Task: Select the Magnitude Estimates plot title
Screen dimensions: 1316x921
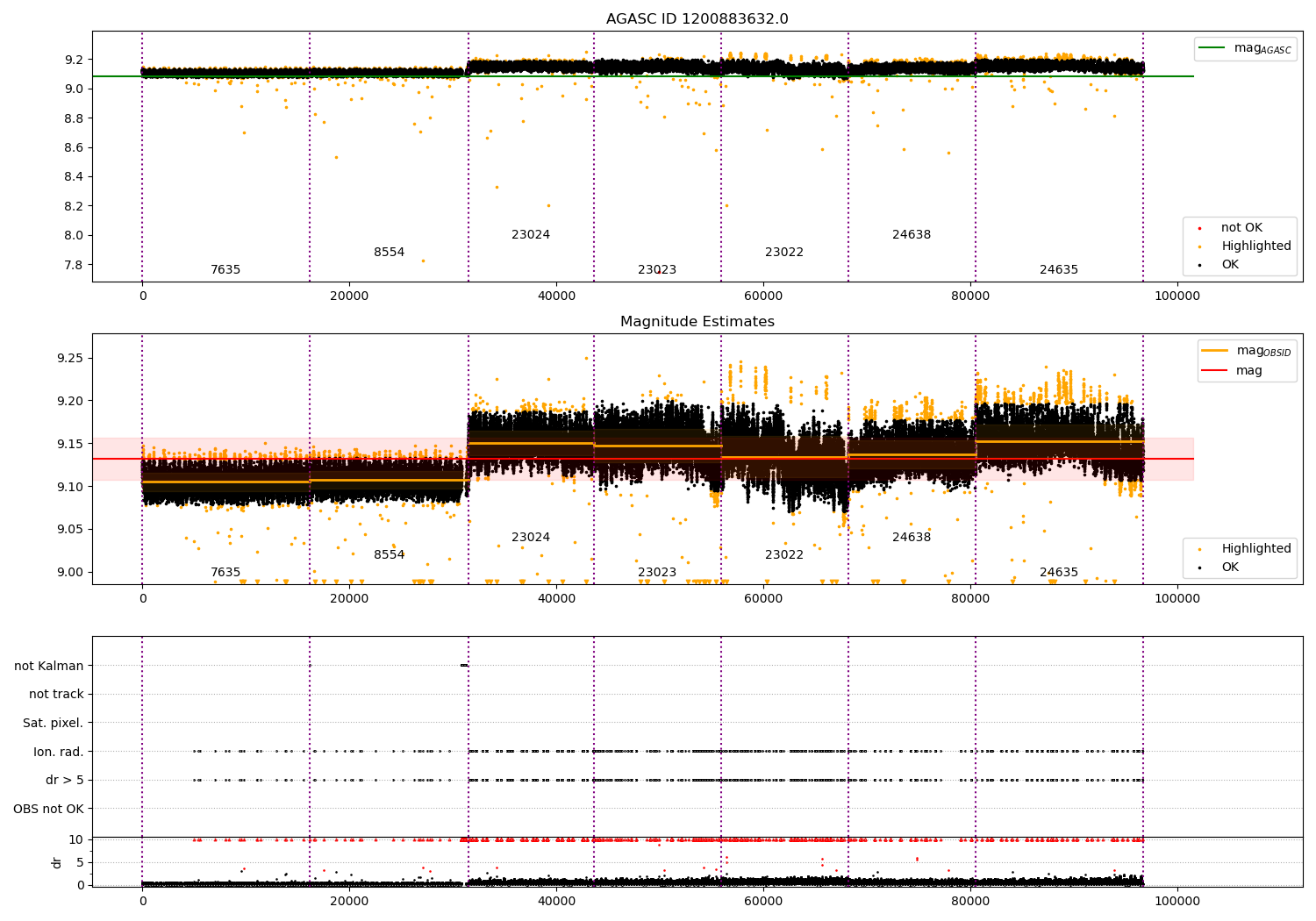Action: coord(697,322)
